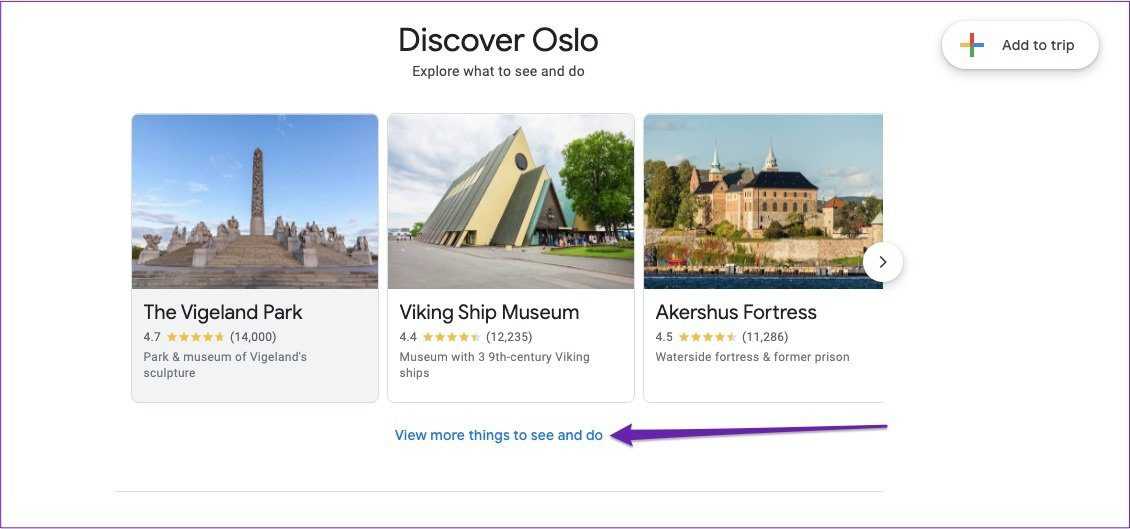Click the Waterside fortress description text
Viewport: 1130px width, 529px height.
point(752,357)
